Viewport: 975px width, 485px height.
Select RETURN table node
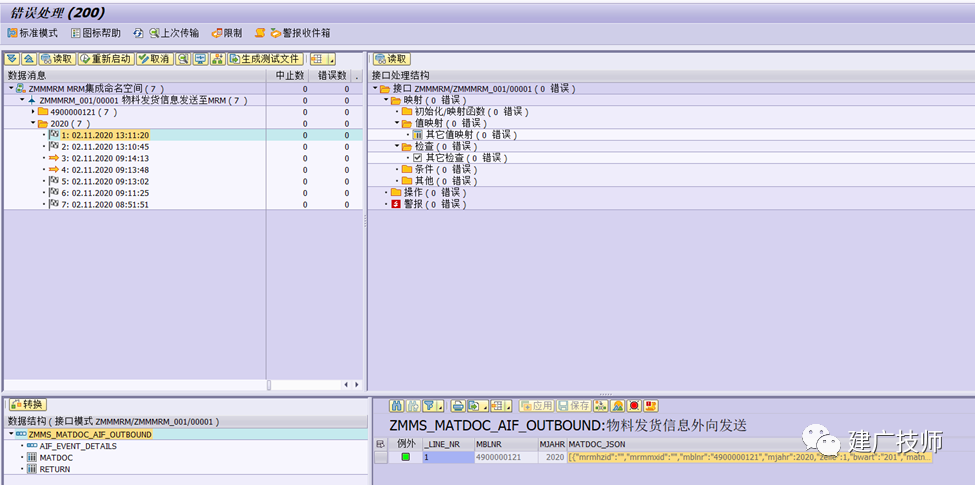[55, 469]
